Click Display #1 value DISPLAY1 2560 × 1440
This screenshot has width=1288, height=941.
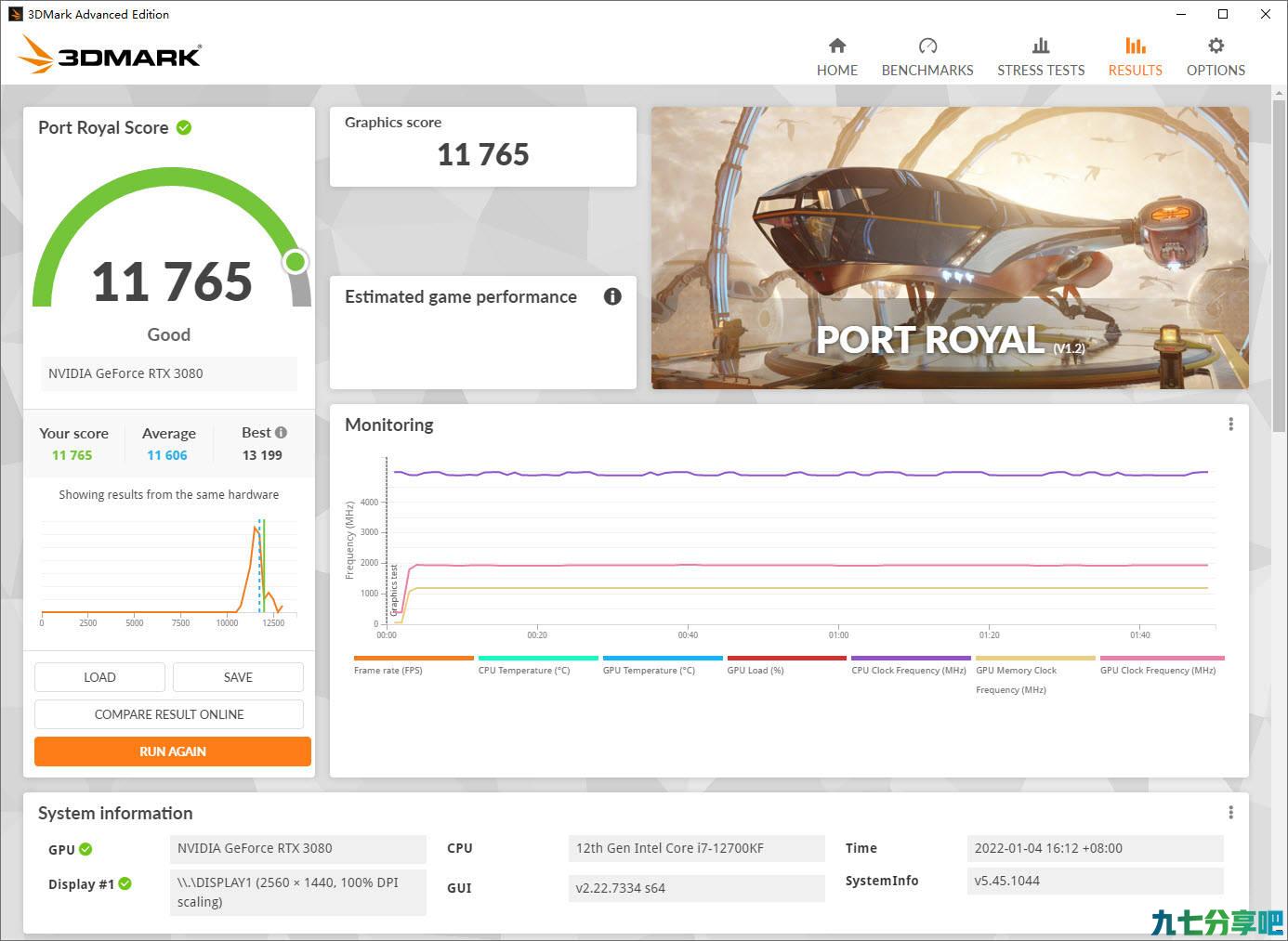(297, 892)
